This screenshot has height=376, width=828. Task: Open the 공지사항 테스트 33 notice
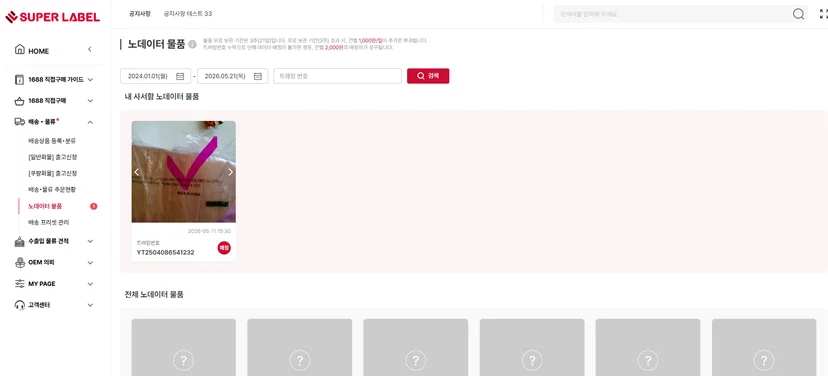pyautogui.click(x=187, y=14)
